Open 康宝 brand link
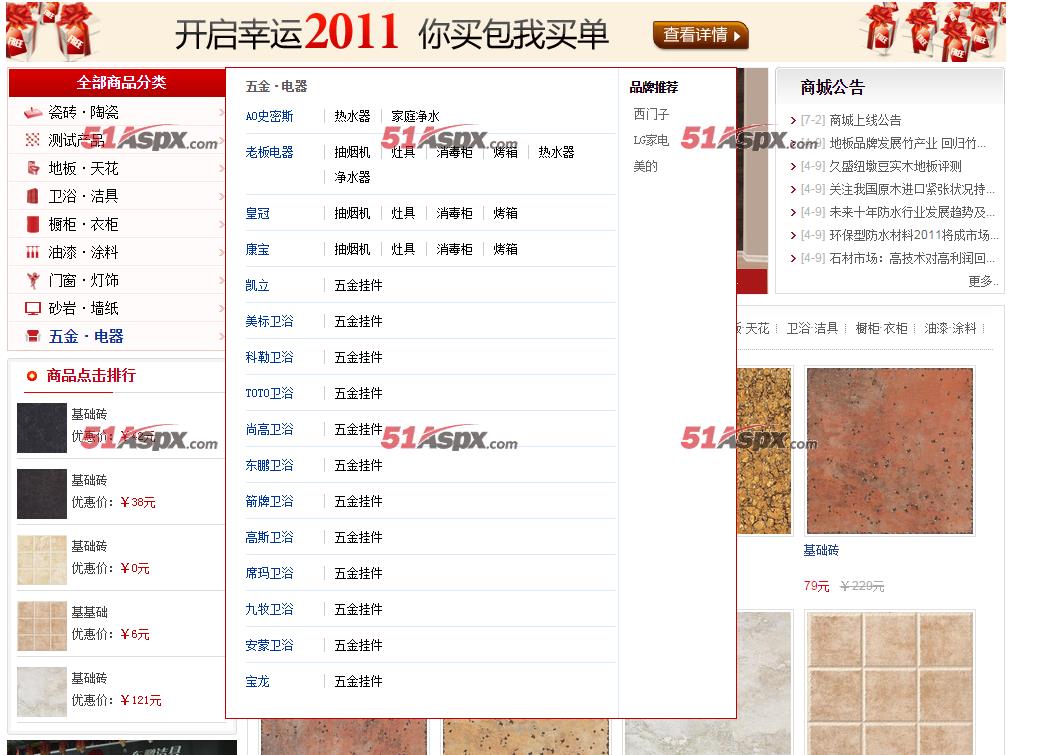Screen dimensions: 1064x755 tap(257, 249)
